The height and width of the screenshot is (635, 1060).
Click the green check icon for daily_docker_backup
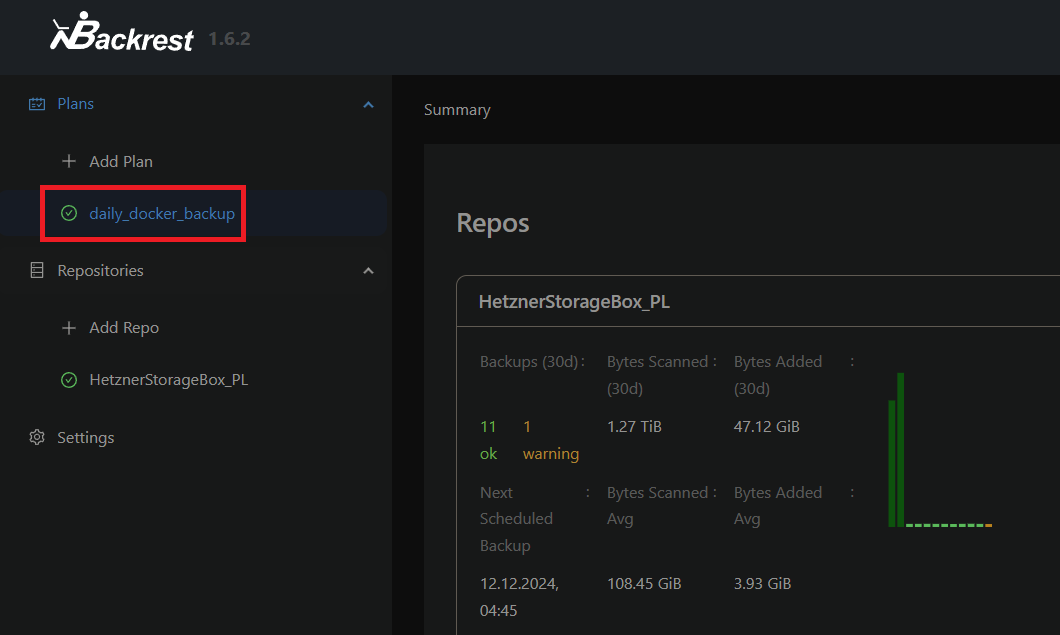coord(69,213)
